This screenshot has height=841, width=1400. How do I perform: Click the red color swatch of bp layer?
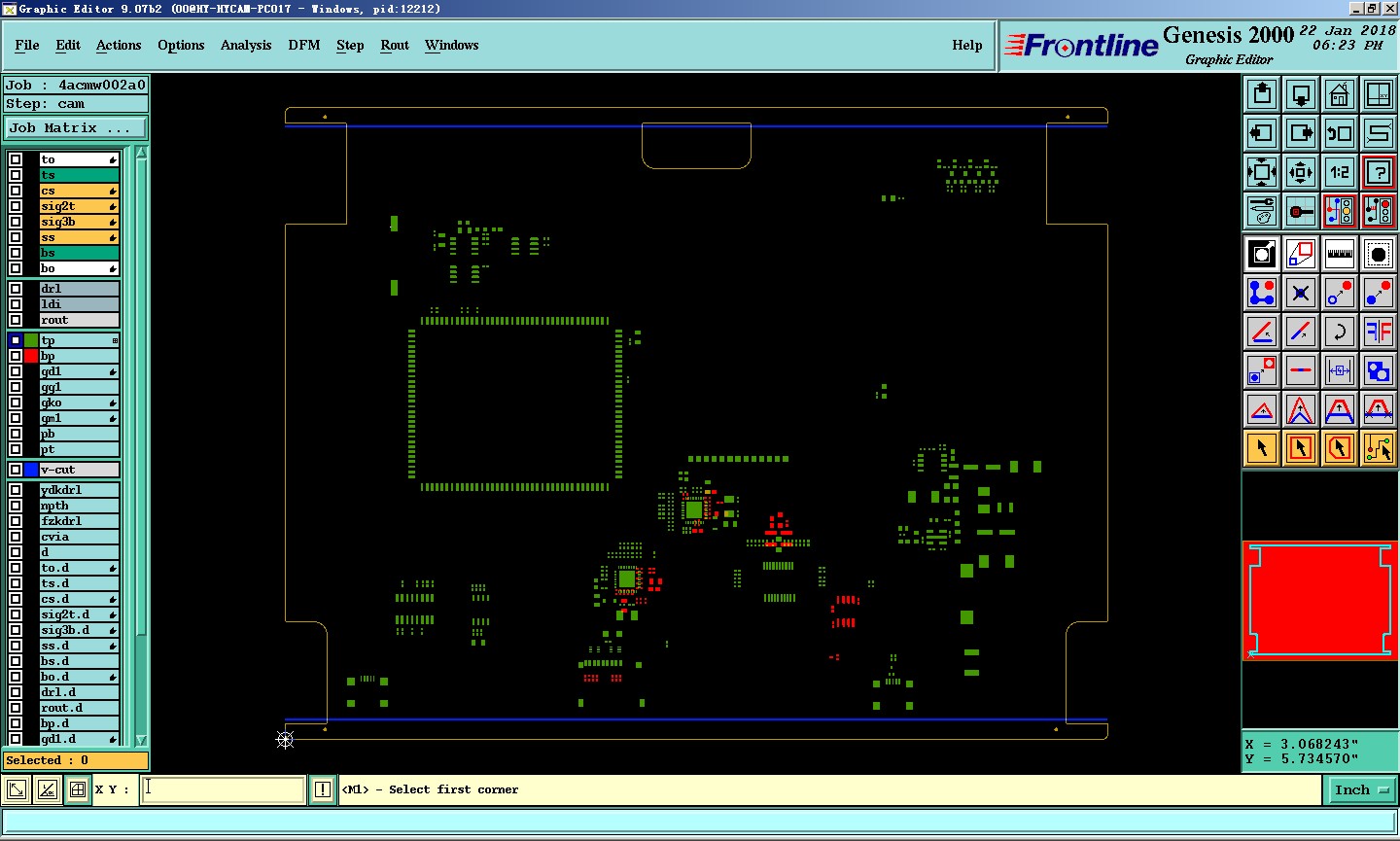[x=31, y=356]
